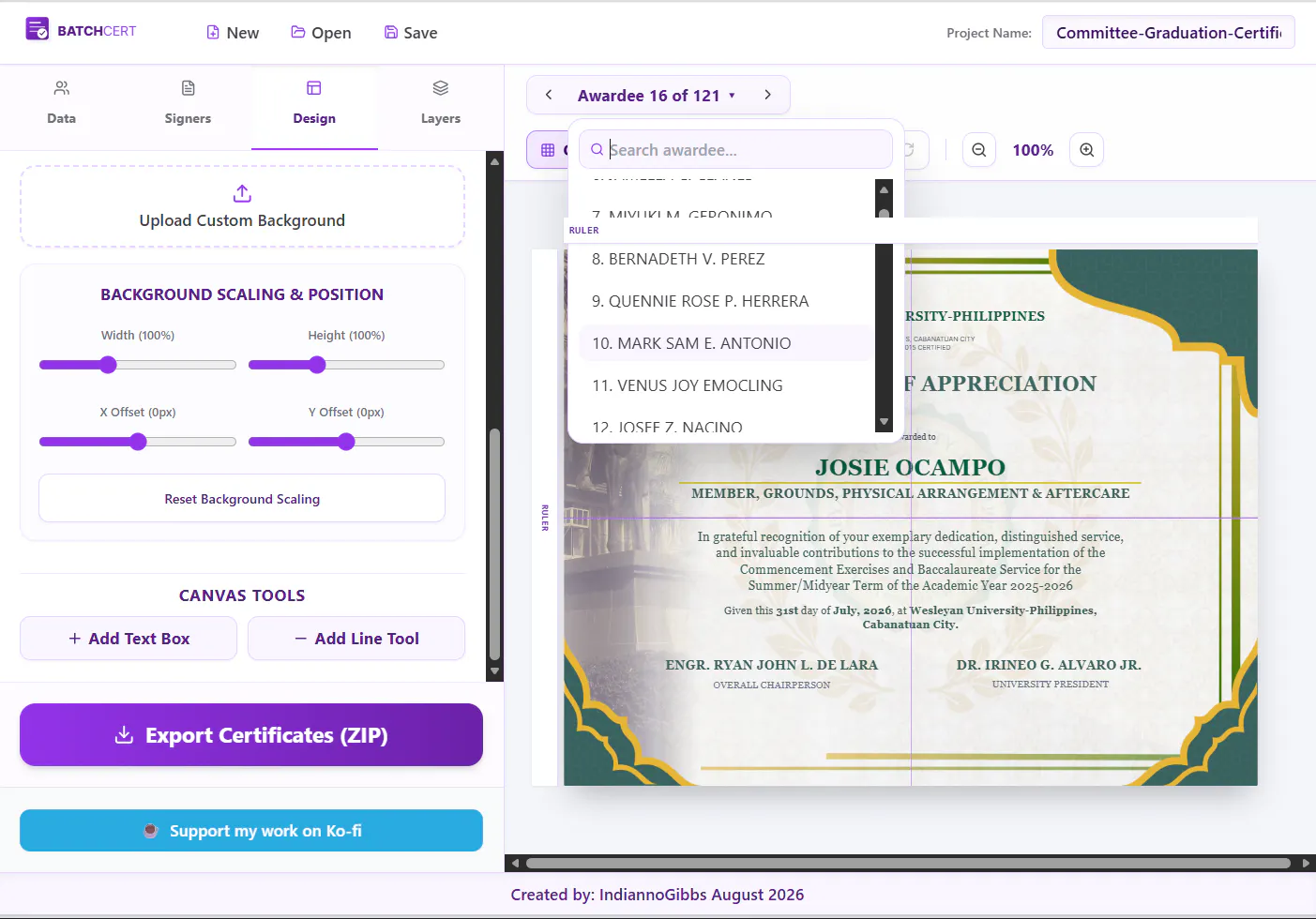The height and width of the screenshot is (919, 1316).
Task: Click the awardee list scroll-up arrow
Action: (884, 189)
